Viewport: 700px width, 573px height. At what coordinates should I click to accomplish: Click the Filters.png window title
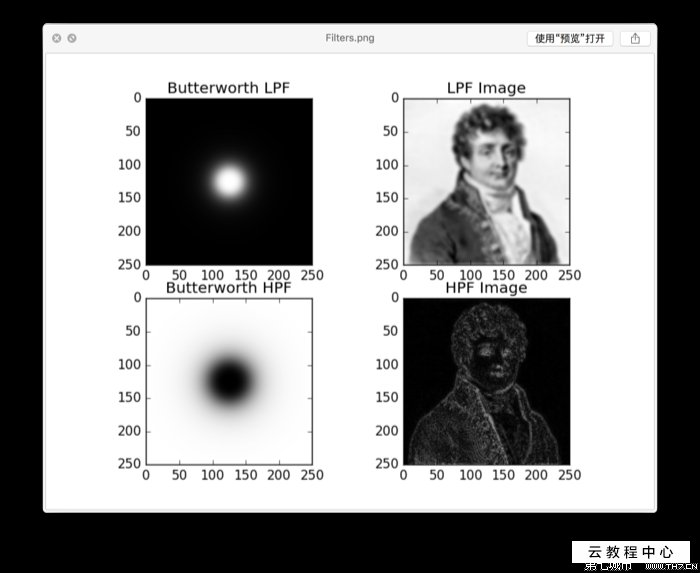coord(350,38)
